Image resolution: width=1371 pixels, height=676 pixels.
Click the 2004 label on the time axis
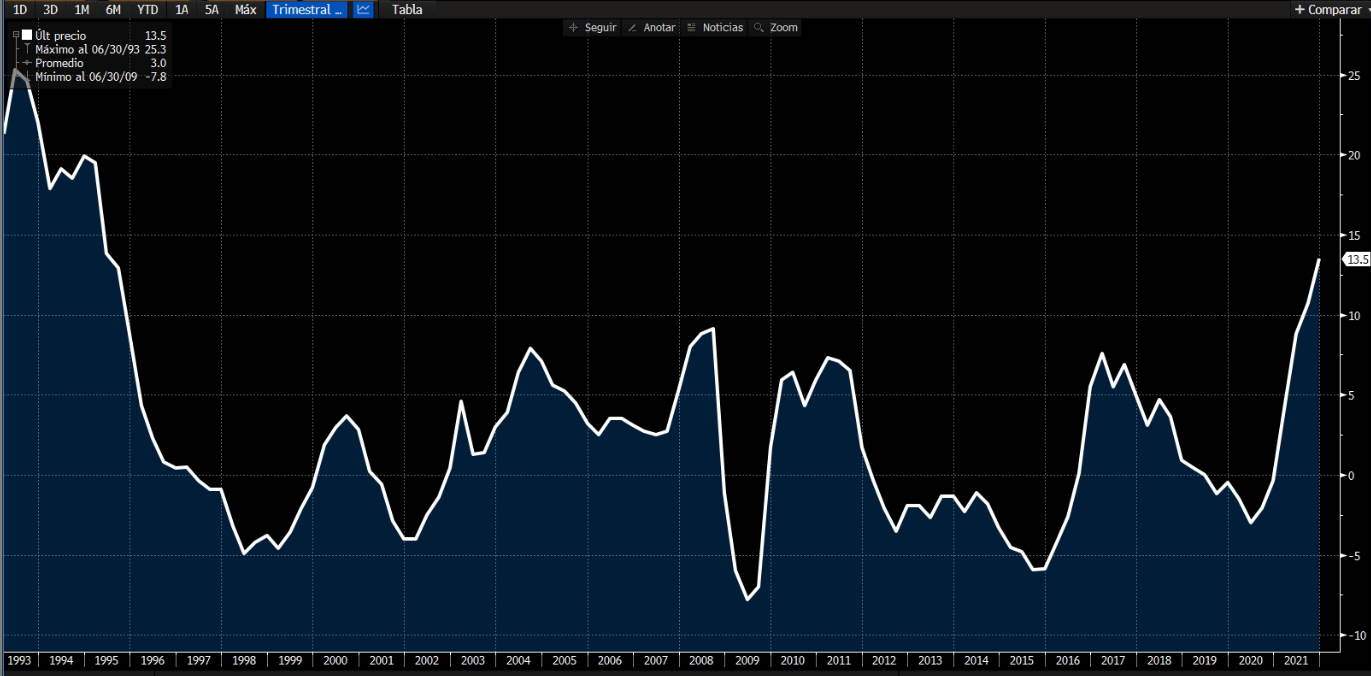[519, 661]
